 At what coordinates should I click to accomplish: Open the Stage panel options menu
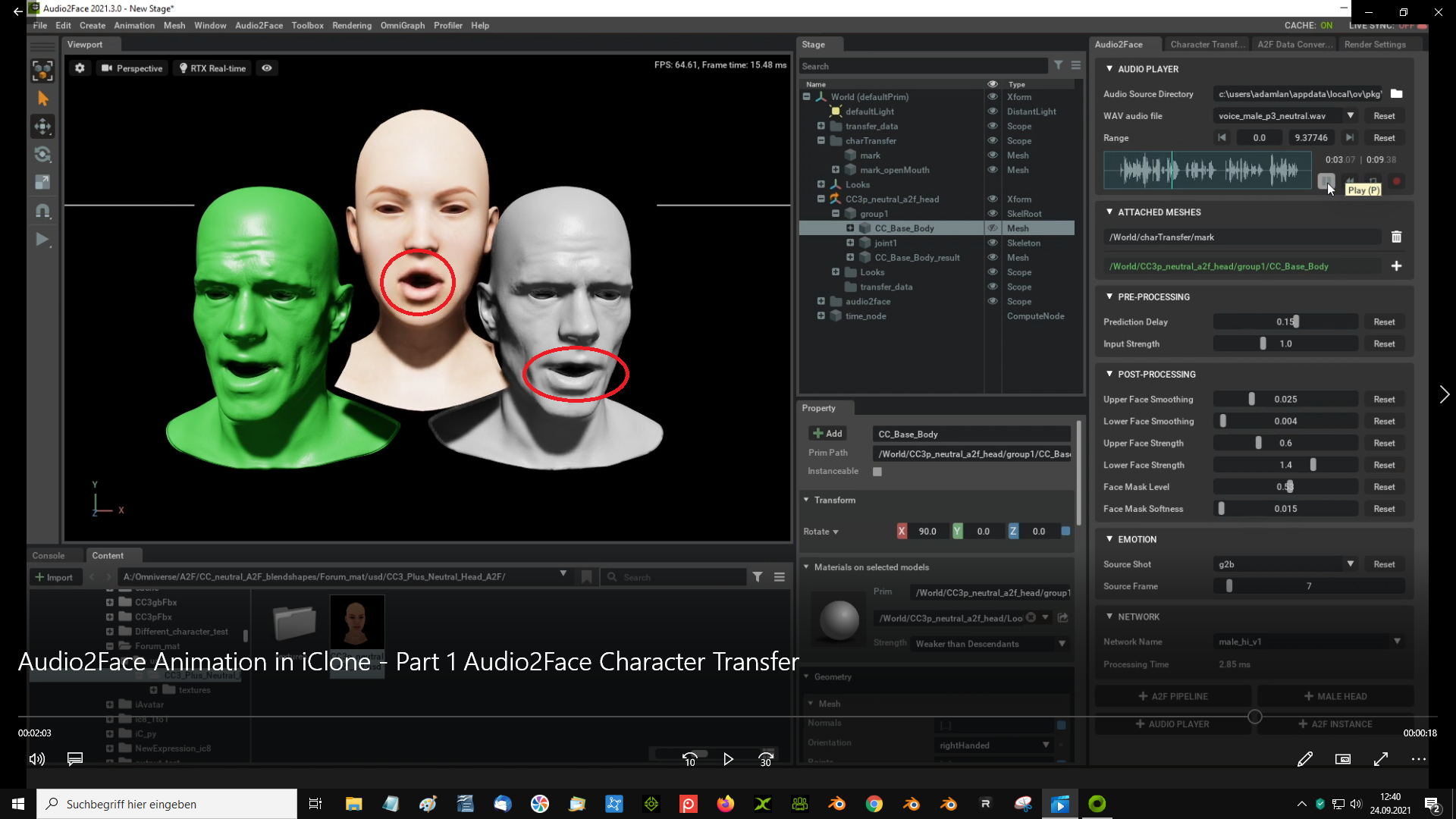pos(1075,66)
